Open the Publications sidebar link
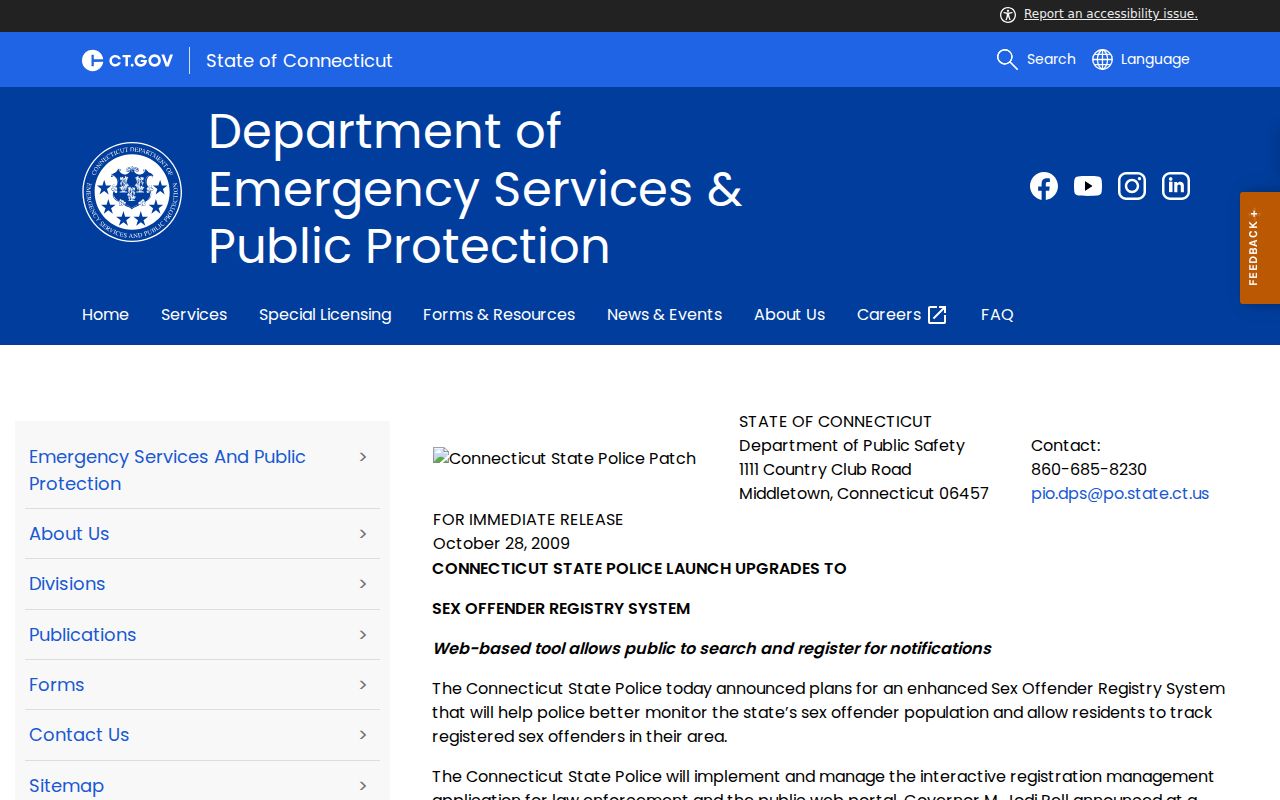This screenshot has width=1280, height=800. click(82, 635)
